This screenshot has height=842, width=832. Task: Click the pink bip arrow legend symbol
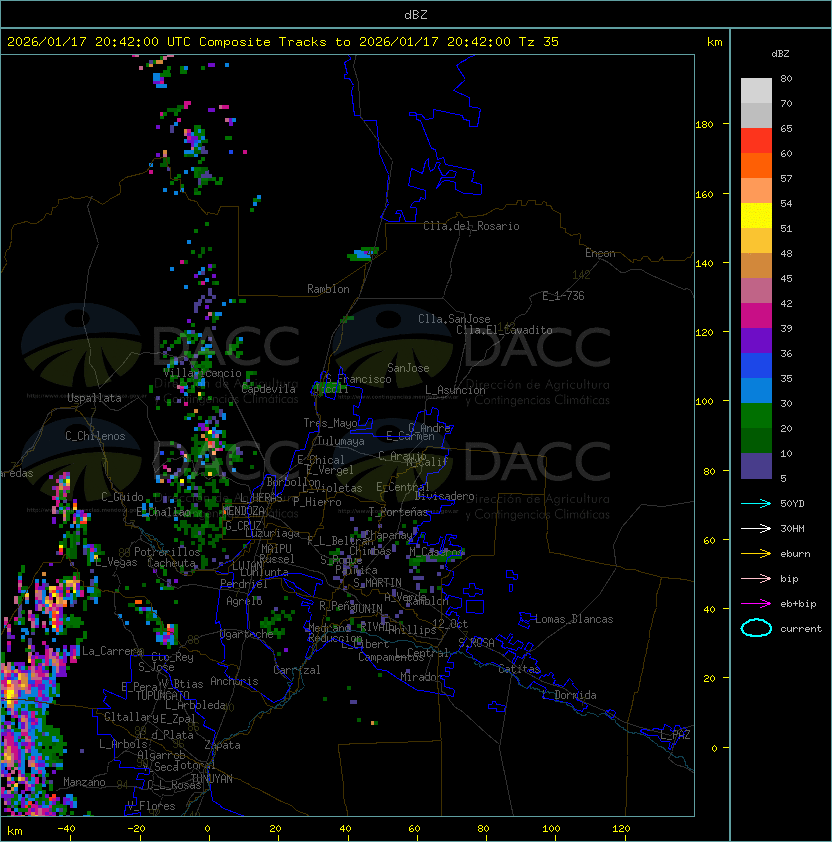[x=756, y=578]
